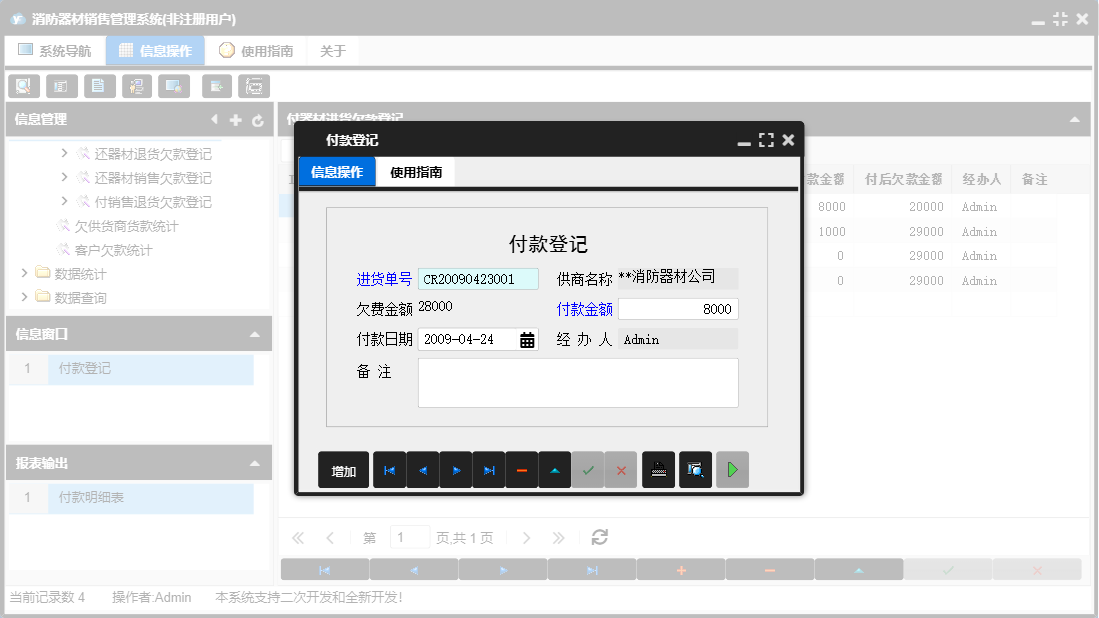This screenshot has width=1099, height=618.
Task: Expand the 数据查询 folder node
Action: click(x=24, y=297)
